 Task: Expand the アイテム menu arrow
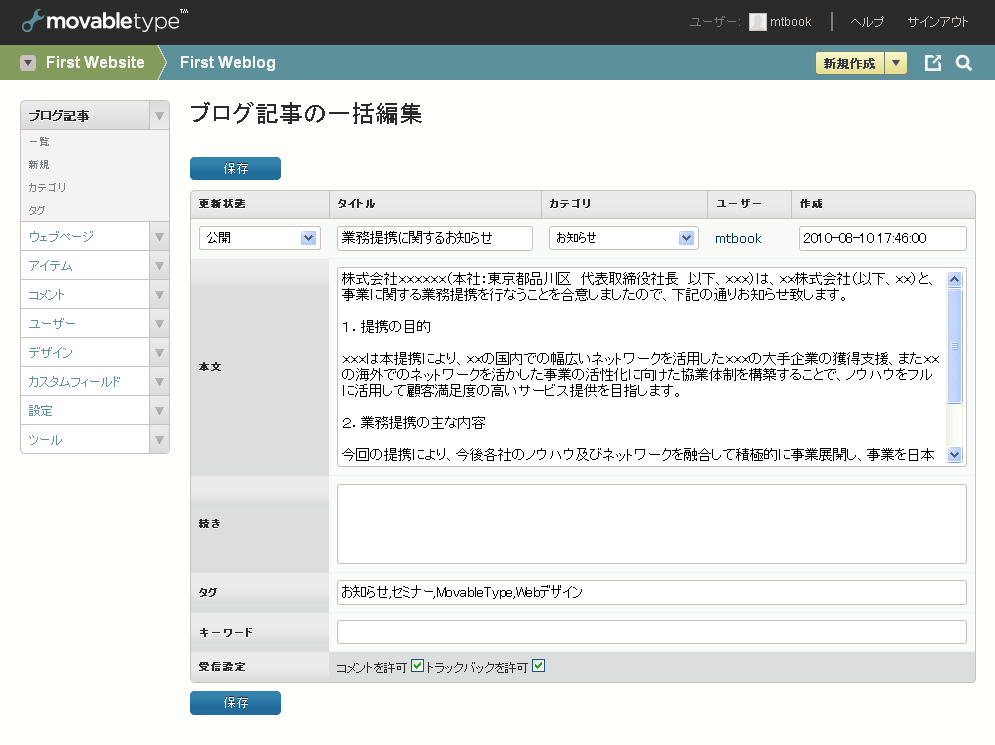(x=159, y=266)
